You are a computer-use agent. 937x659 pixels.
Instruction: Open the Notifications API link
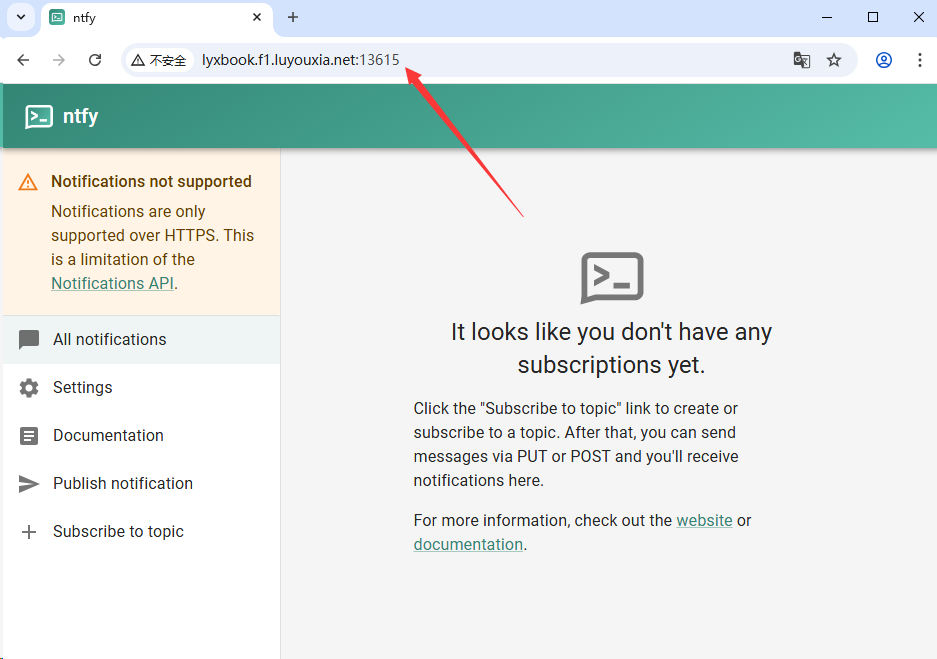point(112,283)
